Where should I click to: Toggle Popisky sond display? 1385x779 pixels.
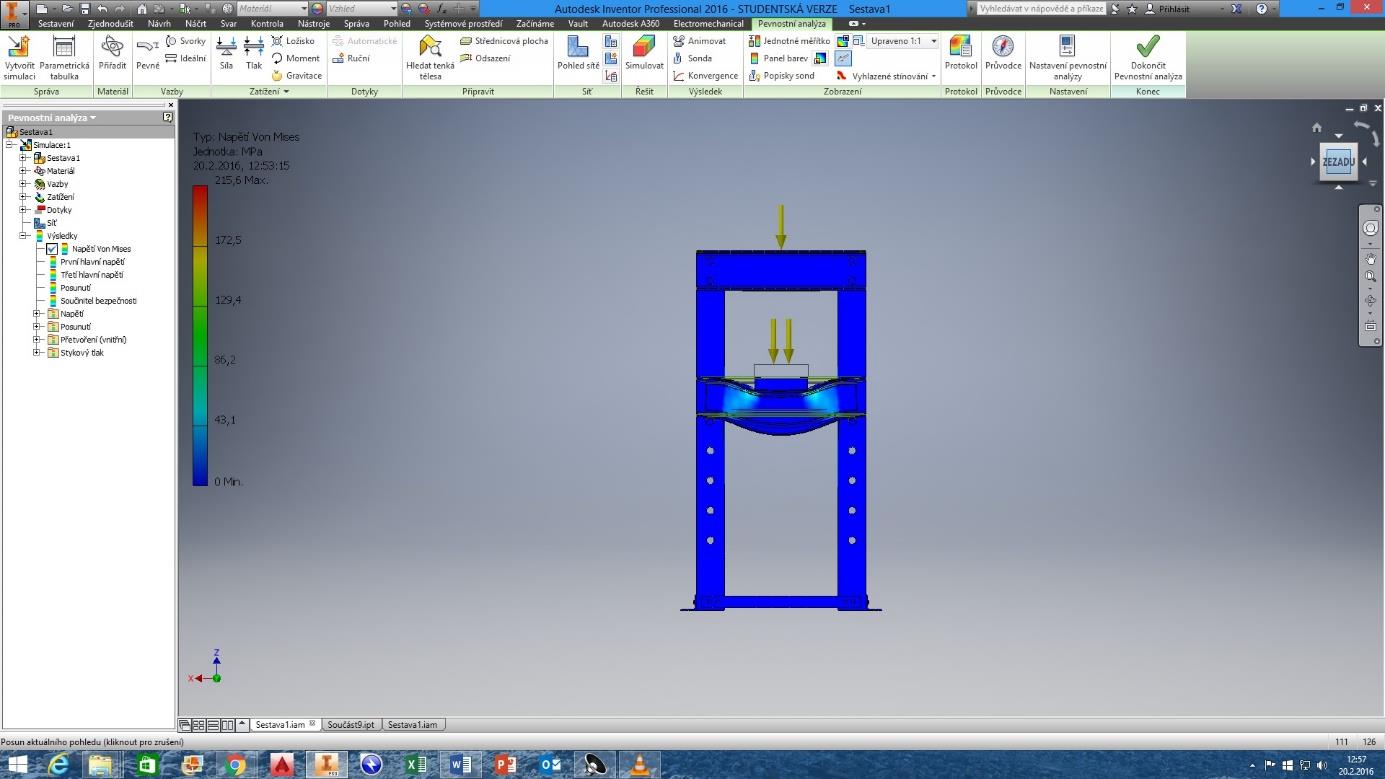coord(781,75)
